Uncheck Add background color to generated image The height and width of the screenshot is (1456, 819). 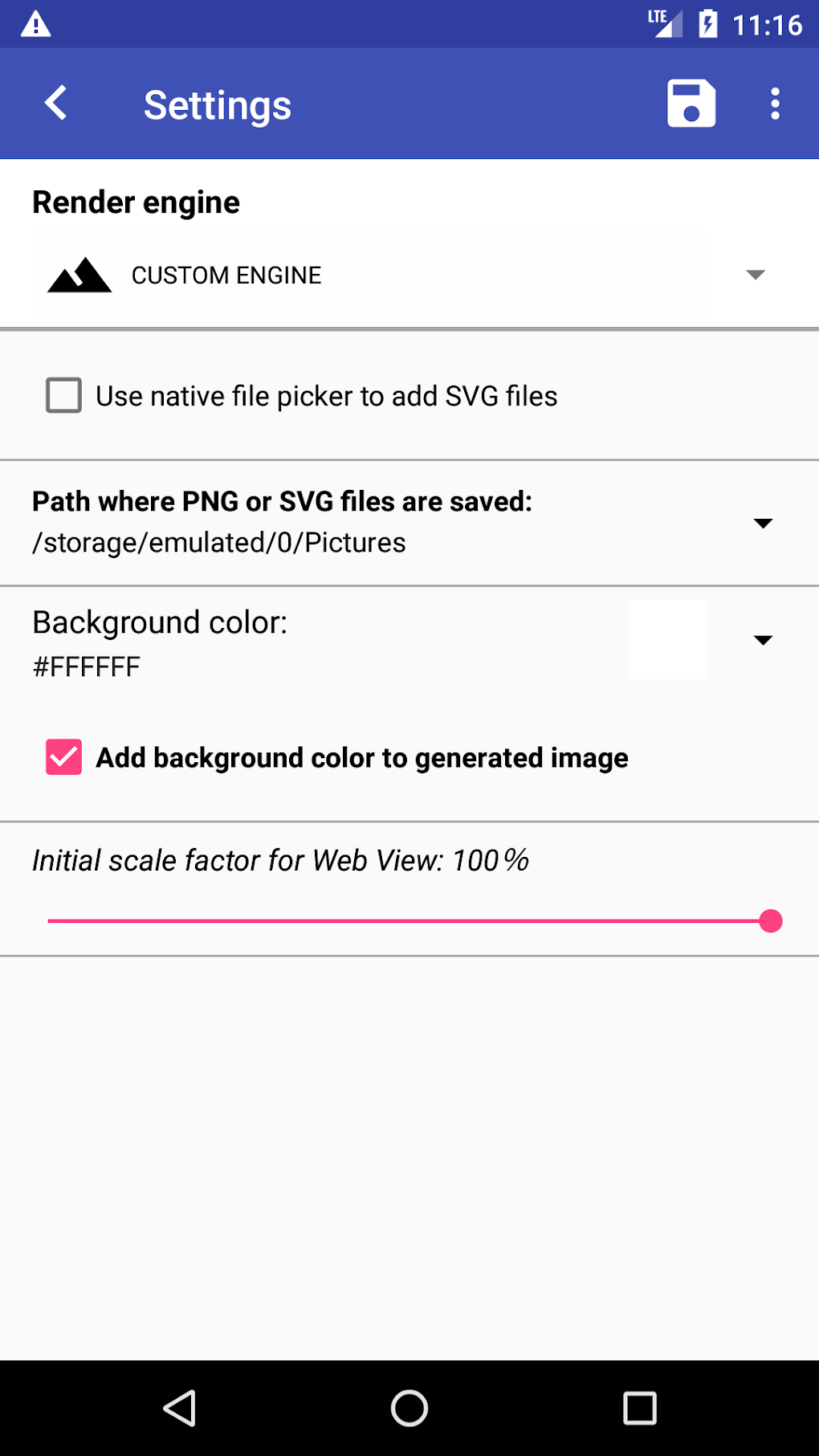(64, 757)
